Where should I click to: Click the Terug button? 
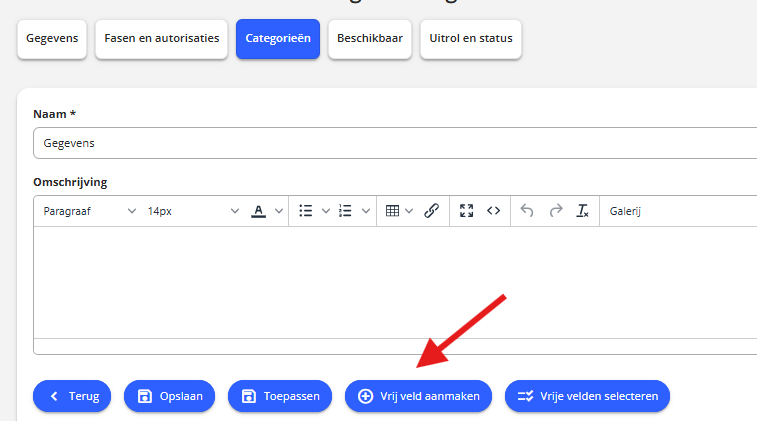[72, 396]
